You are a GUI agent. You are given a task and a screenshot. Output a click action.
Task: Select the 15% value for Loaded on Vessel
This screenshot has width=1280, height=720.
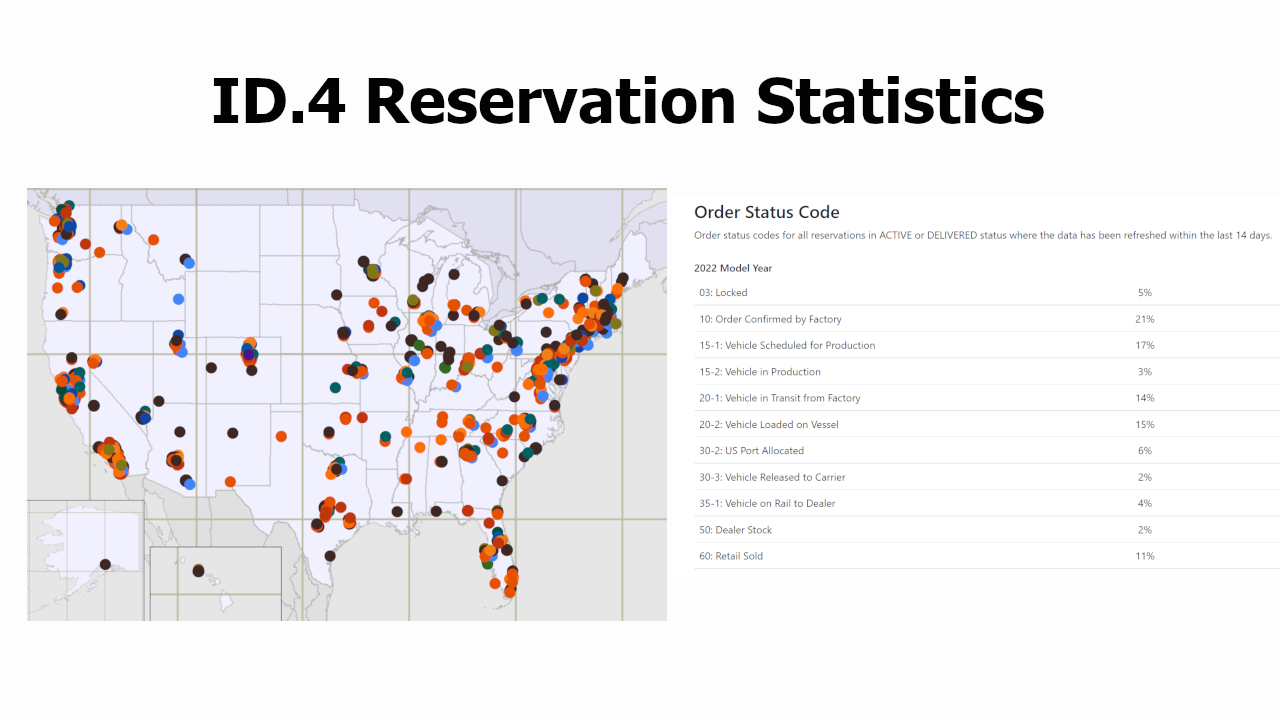tap(1145, 425)
